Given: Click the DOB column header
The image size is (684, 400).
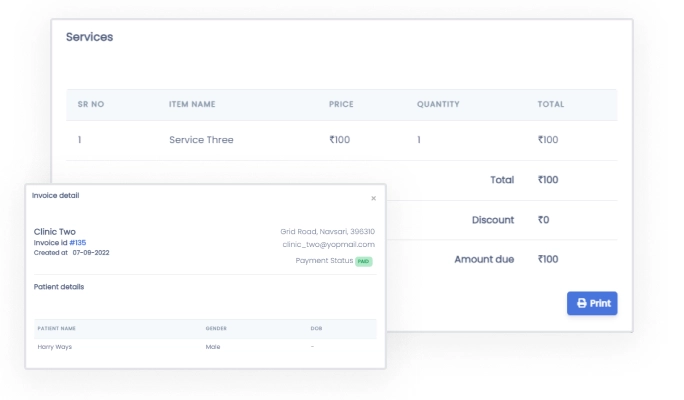Looking at the screenshot, I should click(x=316, y=328).
